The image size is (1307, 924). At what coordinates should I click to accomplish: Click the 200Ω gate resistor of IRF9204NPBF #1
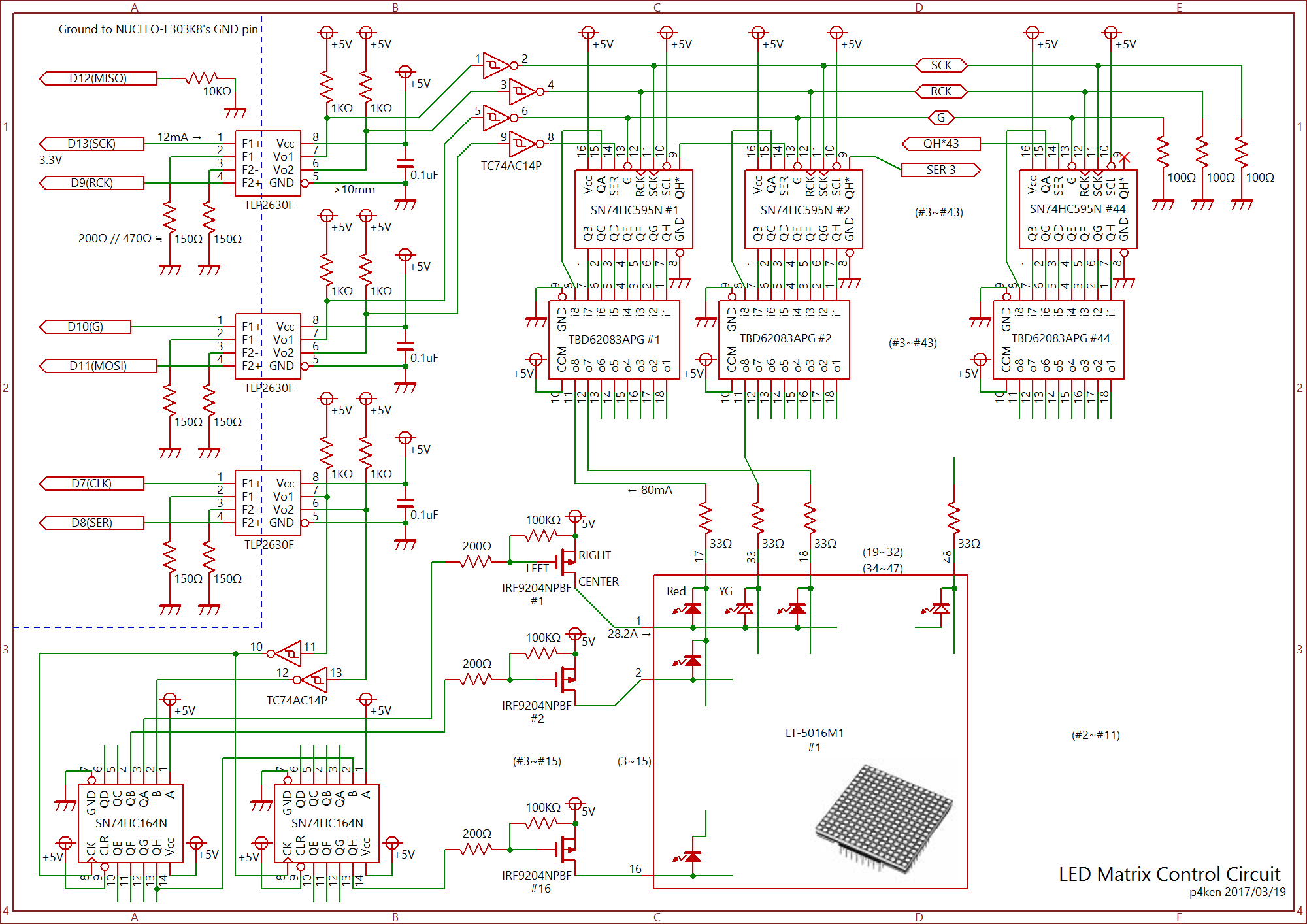(x=476, y=562)
